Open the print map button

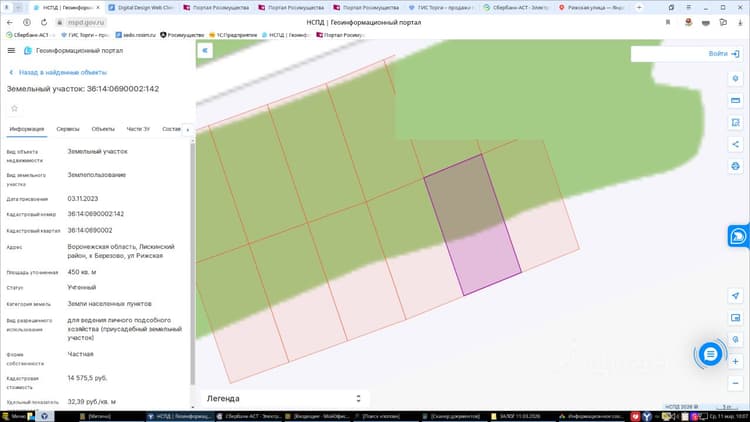pyautogui.click(x=735, y=166)
